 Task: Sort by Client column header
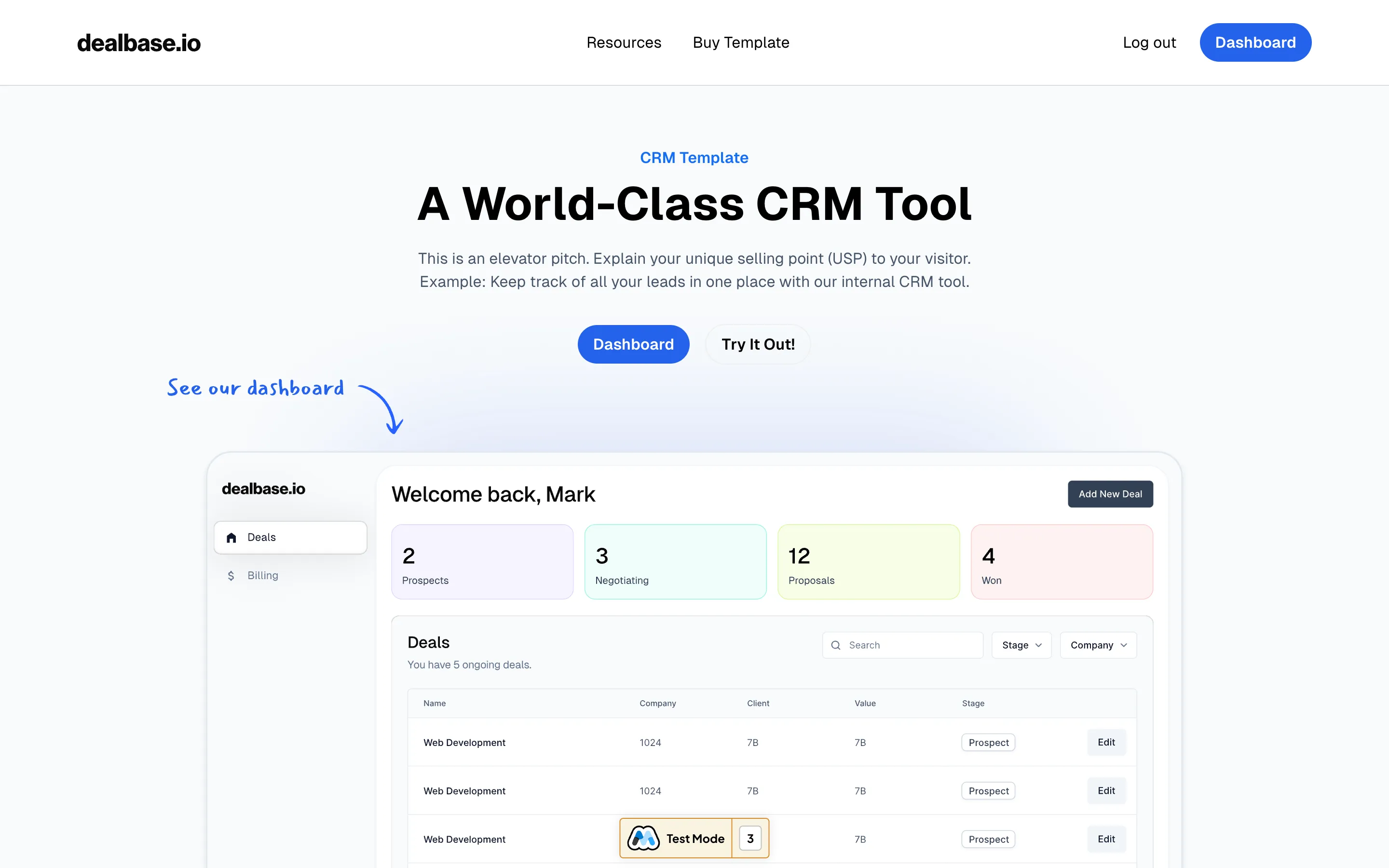758,703
